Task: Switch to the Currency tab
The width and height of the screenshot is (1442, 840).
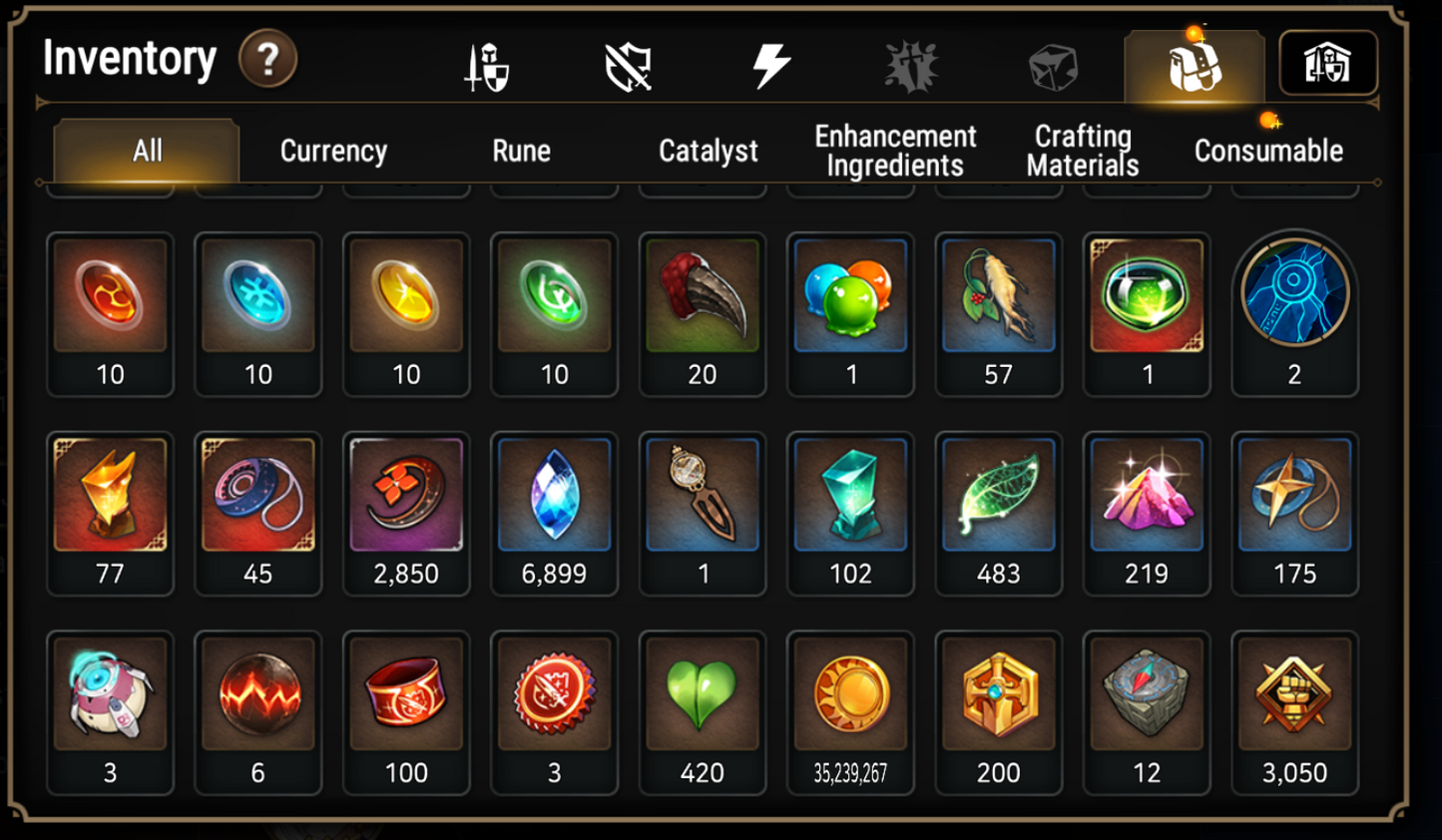Action: (333, 151)
